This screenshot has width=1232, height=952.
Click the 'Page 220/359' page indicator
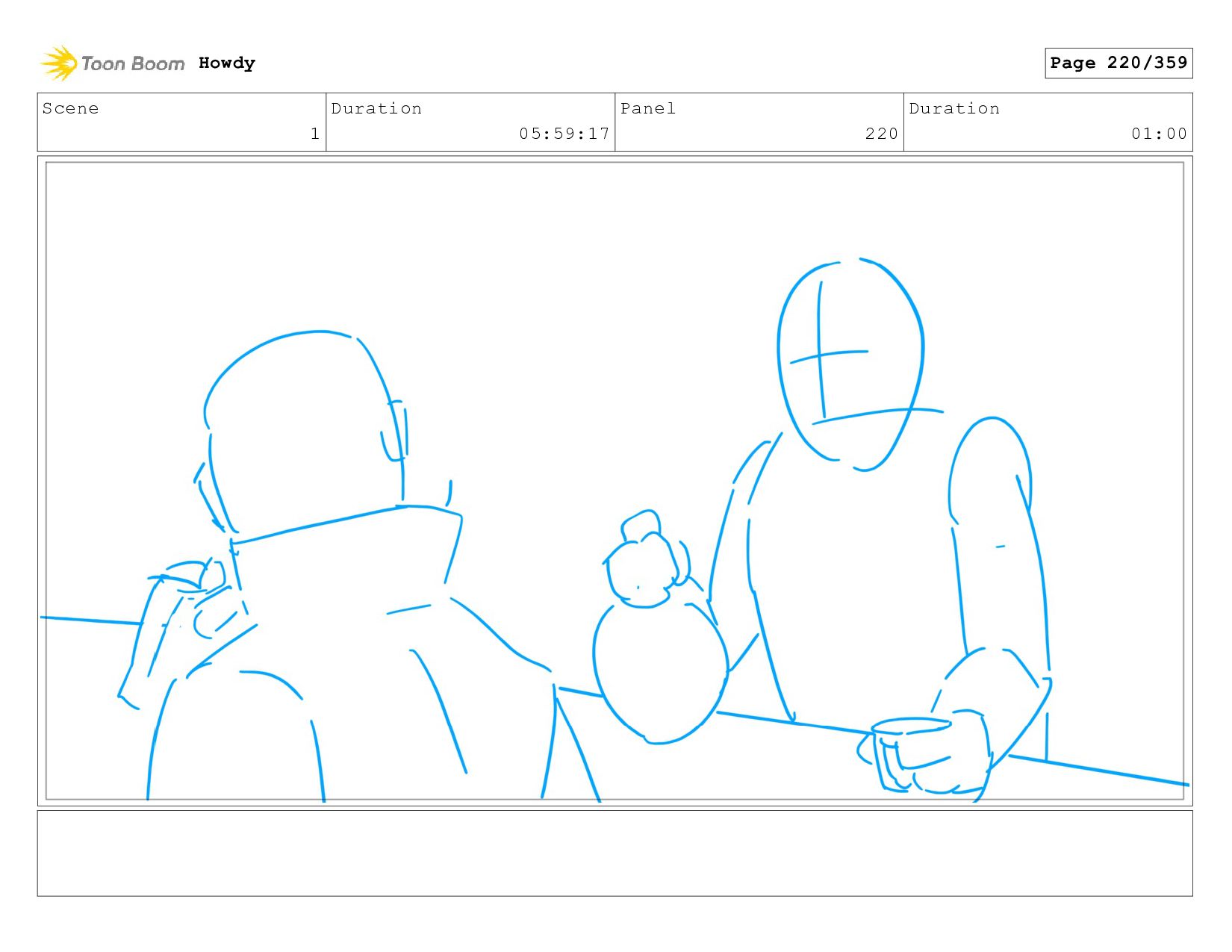coord(1119,63)
